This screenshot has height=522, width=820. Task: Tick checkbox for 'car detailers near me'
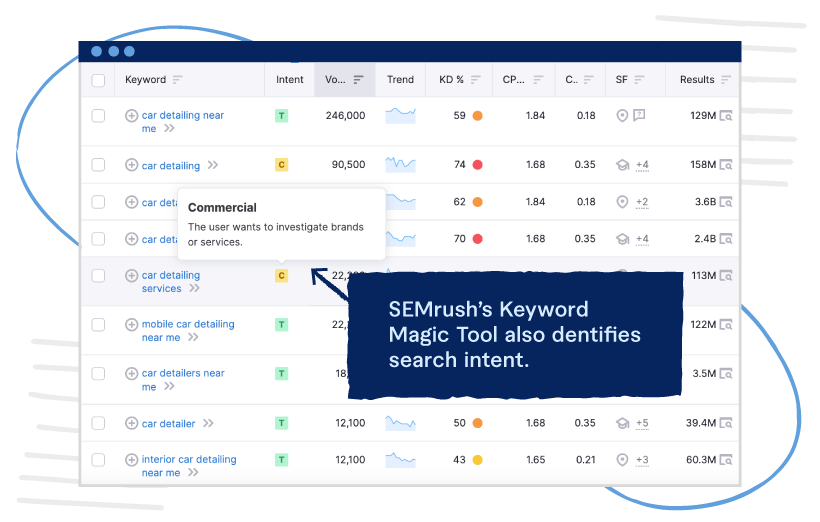click(98, 373)
